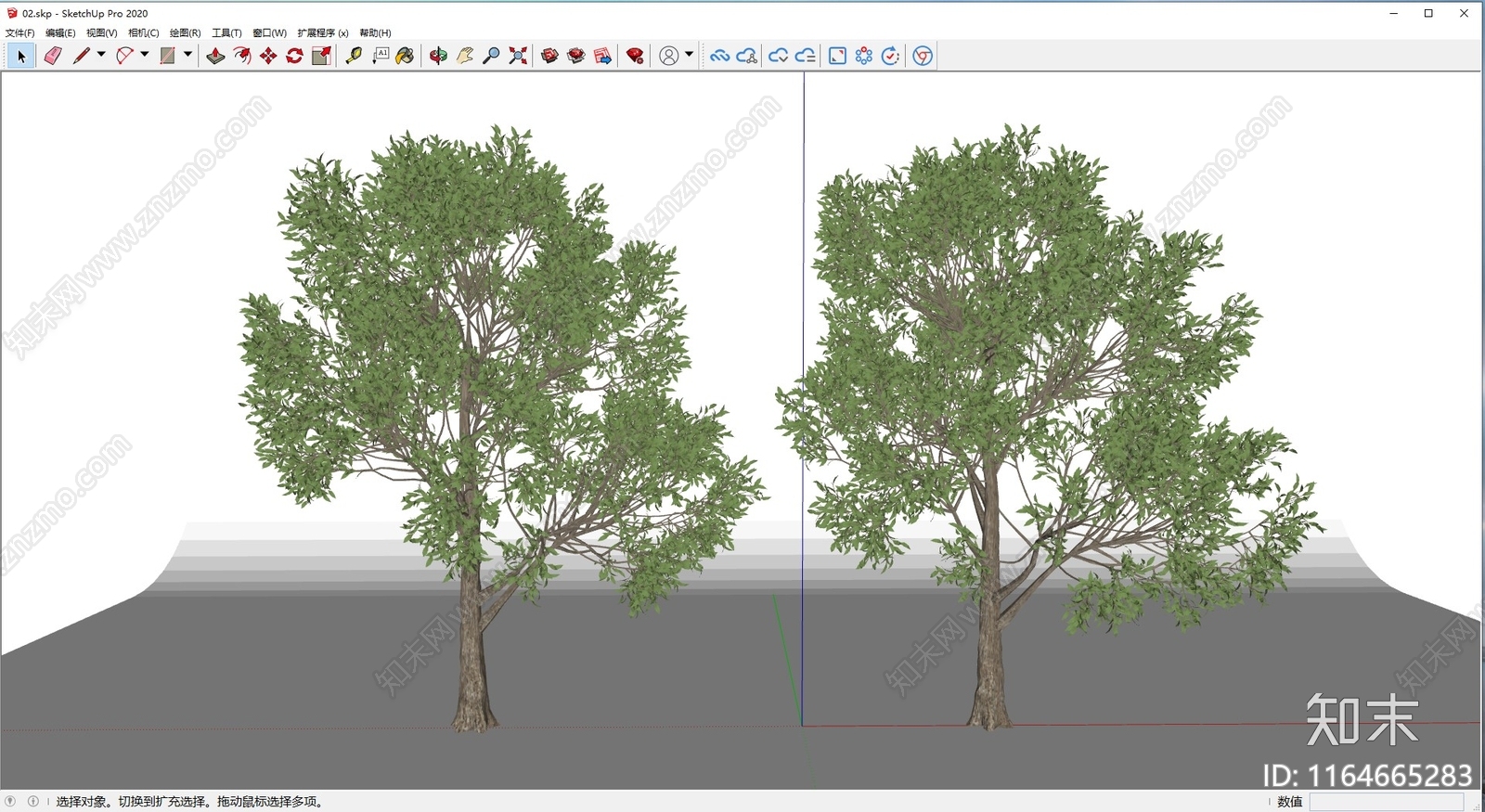Click the cloud with list lines icon
This screenshot has width=1485, height=812.
click(x=806, y=57)
